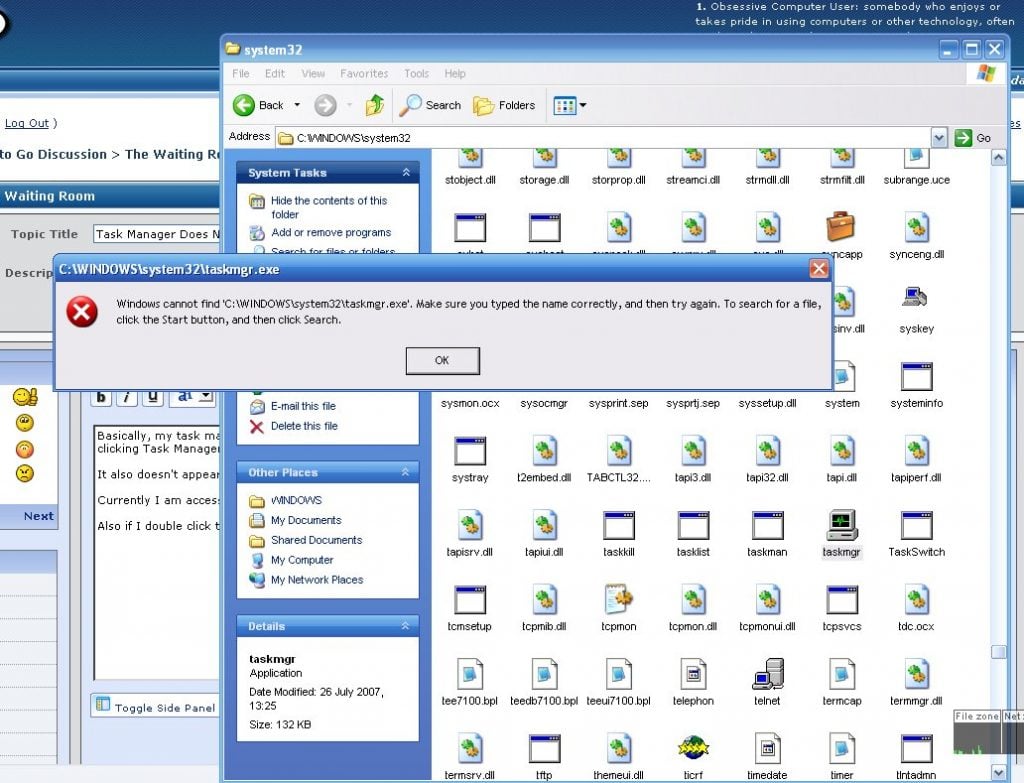Click OK on the taskmgr.exe error dialog

pos(442,361)
